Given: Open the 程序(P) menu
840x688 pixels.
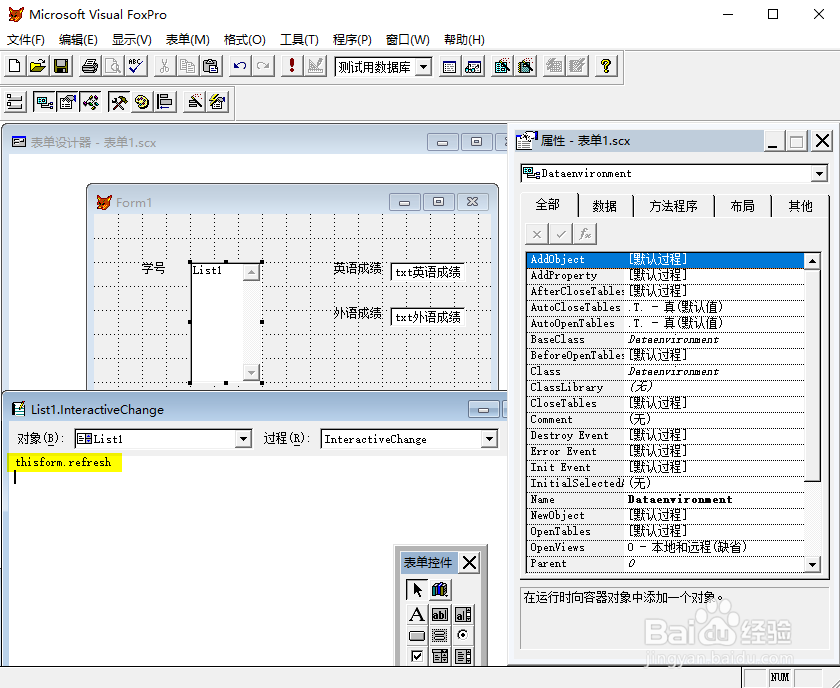Looking at the screenshot, I should click(352, 40).
